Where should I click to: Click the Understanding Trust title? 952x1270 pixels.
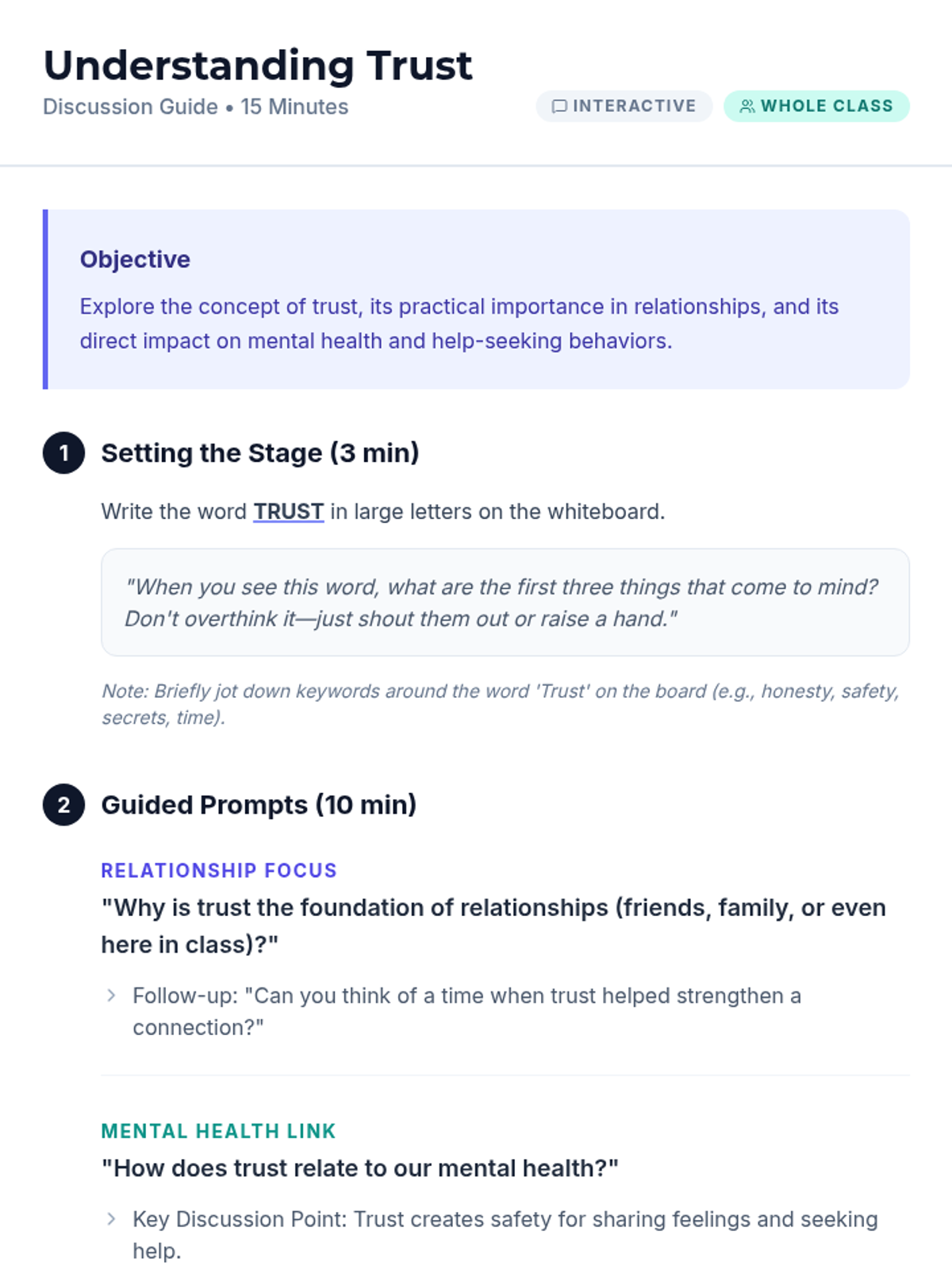pyautogui.click(x=258, y=65)
